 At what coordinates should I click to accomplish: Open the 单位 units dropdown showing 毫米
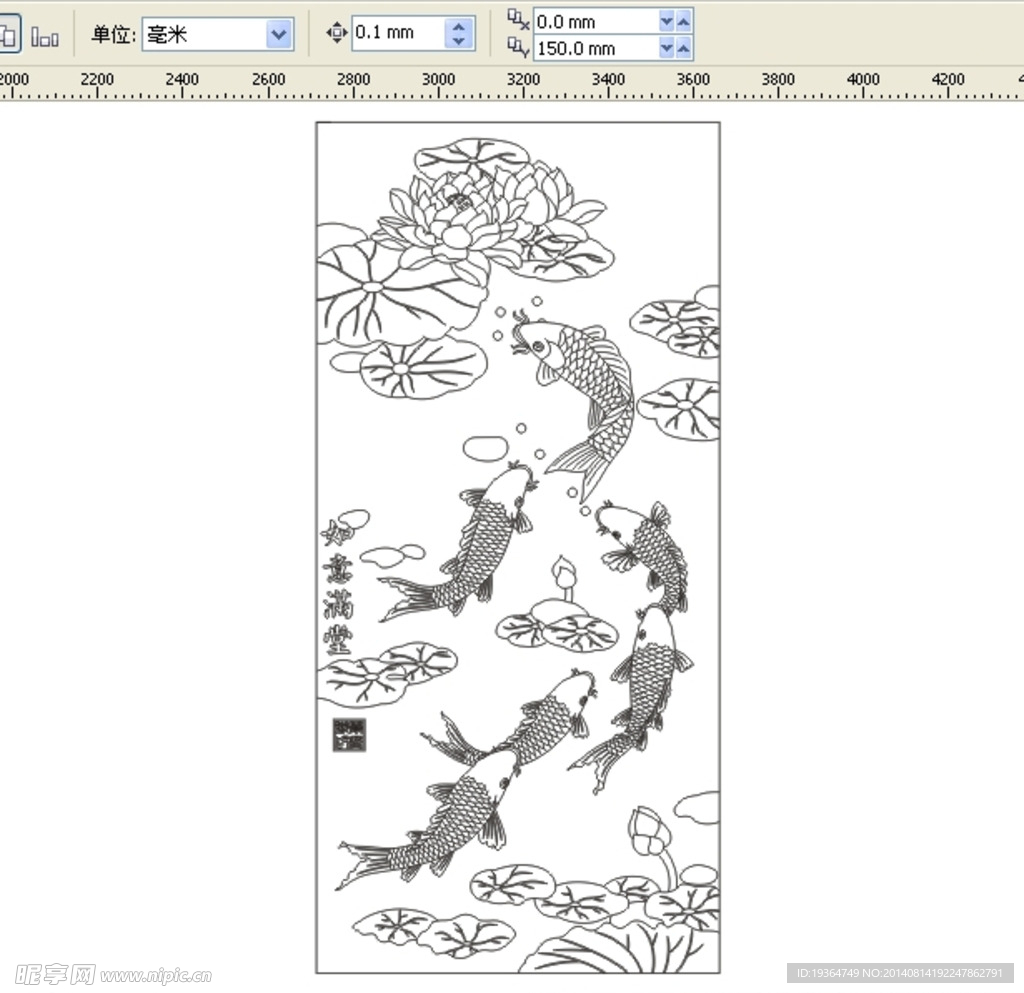click(x=279, y=35)
